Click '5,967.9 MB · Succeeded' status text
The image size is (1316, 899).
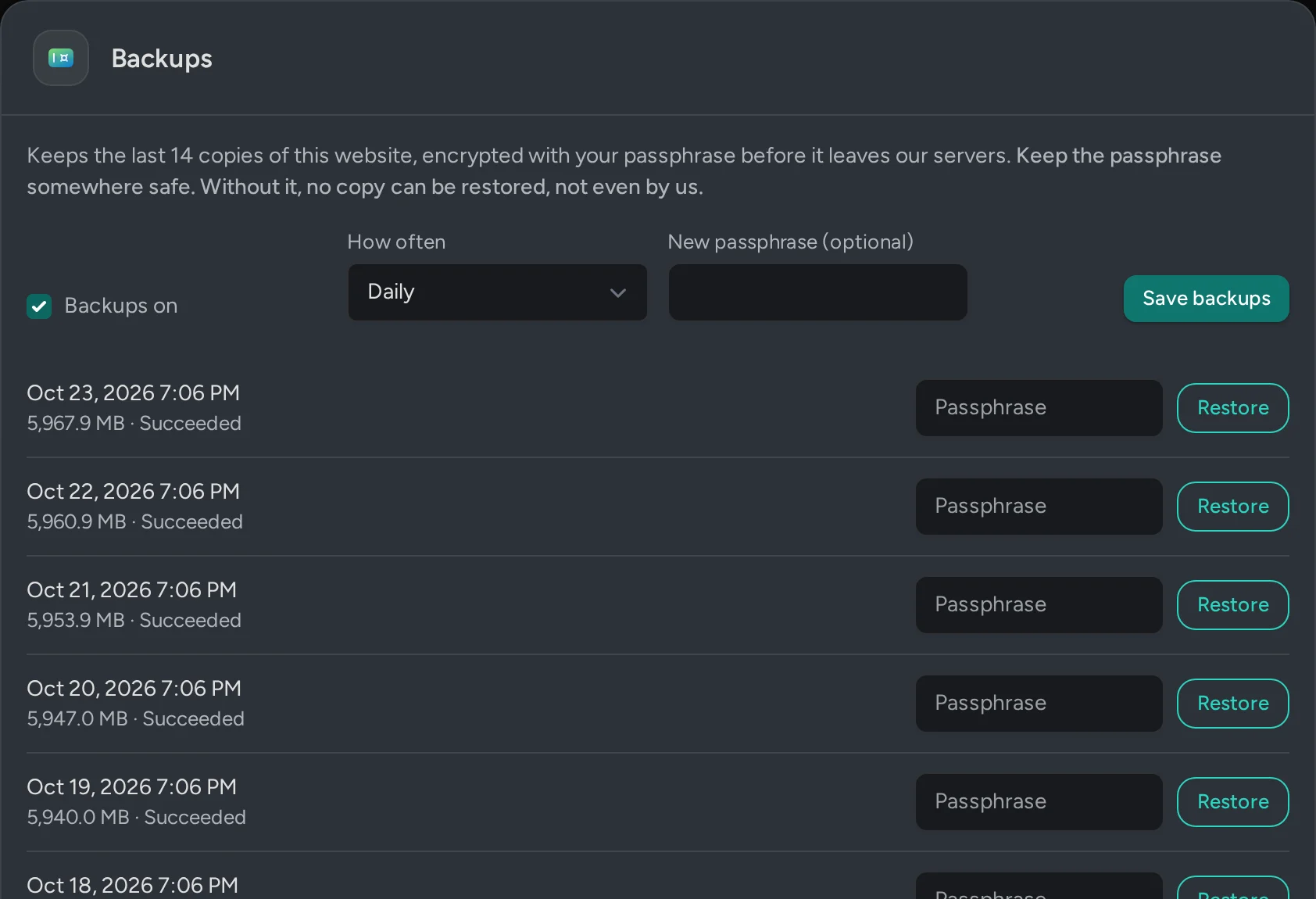[x=134, y=423]
